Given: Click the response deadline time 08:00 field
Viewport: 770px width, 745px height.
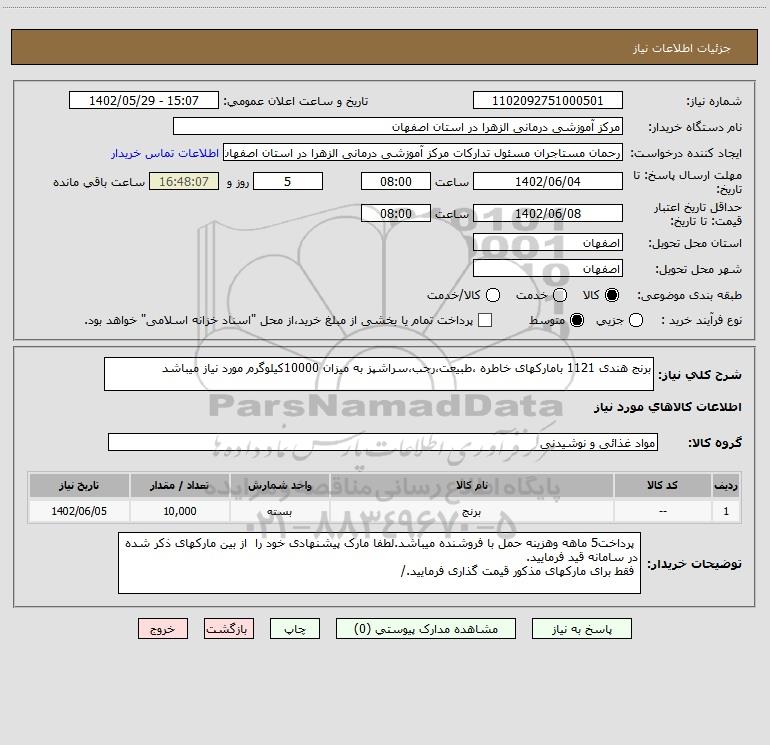Looking at the screenshot, I should tap(396, 181).
